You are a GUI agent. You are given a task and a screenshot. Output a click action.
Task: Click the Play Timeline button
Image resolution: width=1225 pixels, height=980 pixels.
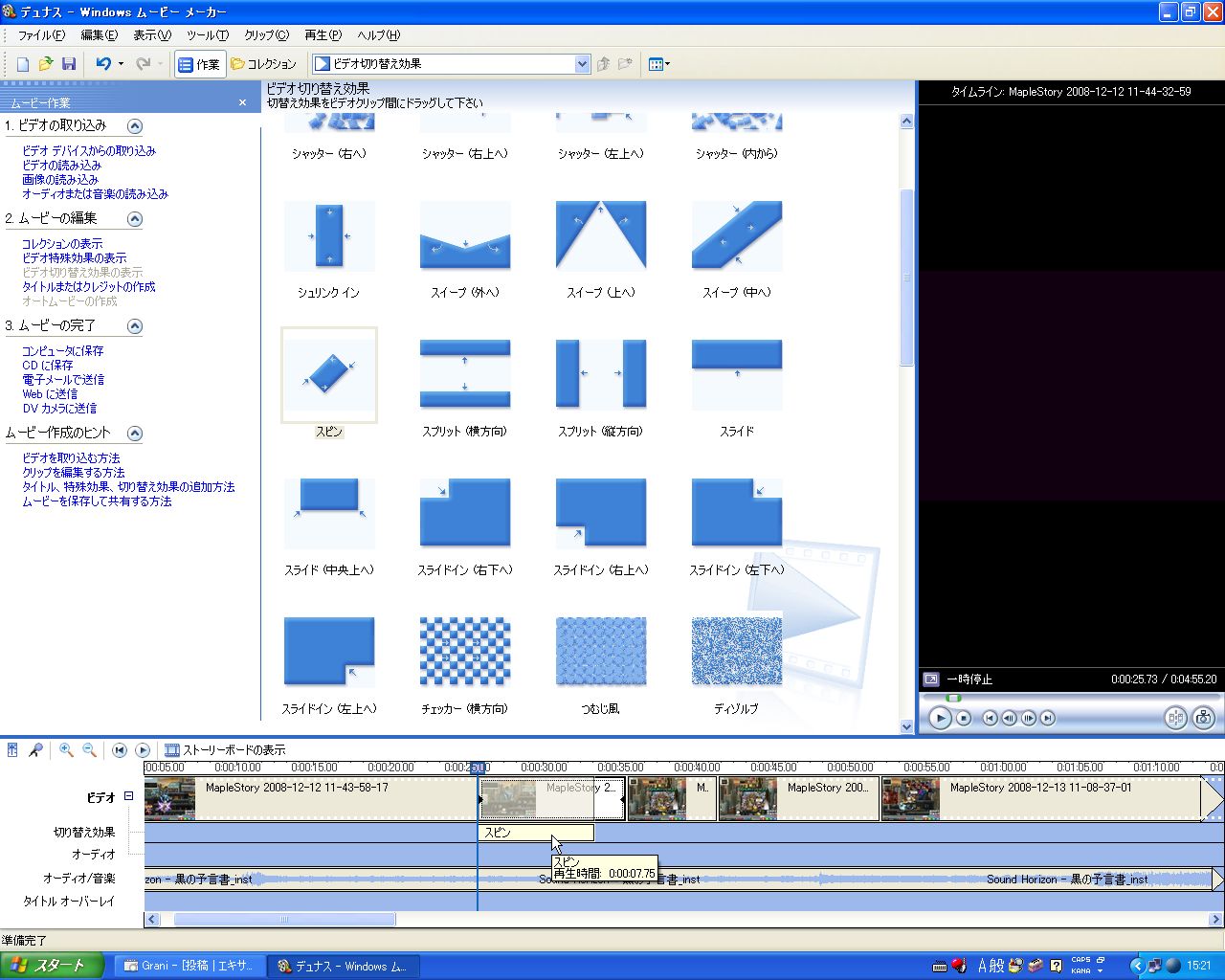[143, 750]
